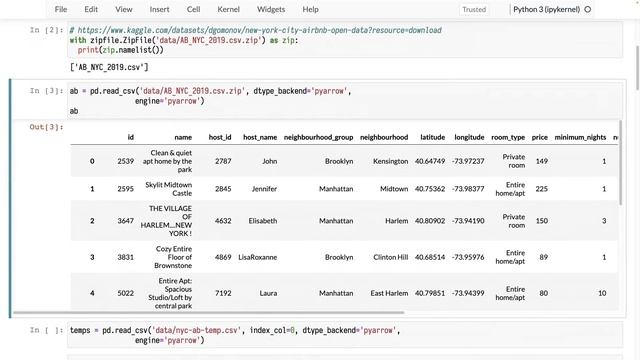Click the id cell 5022
This screenshot has width=640, height=360.
pos(126,293)
